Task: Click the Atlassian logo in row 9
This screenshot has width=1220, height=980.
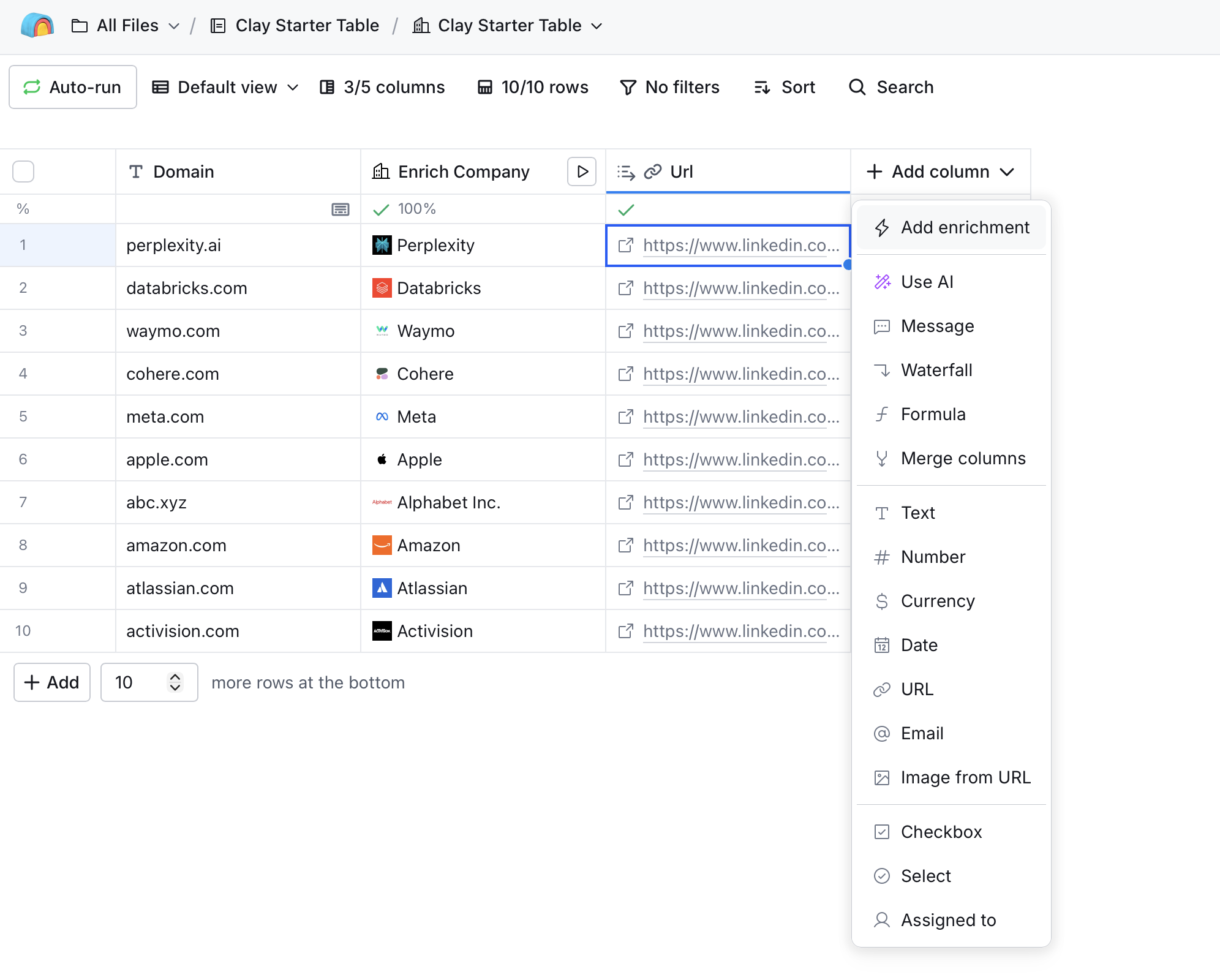Action: [x=381, y=588]
